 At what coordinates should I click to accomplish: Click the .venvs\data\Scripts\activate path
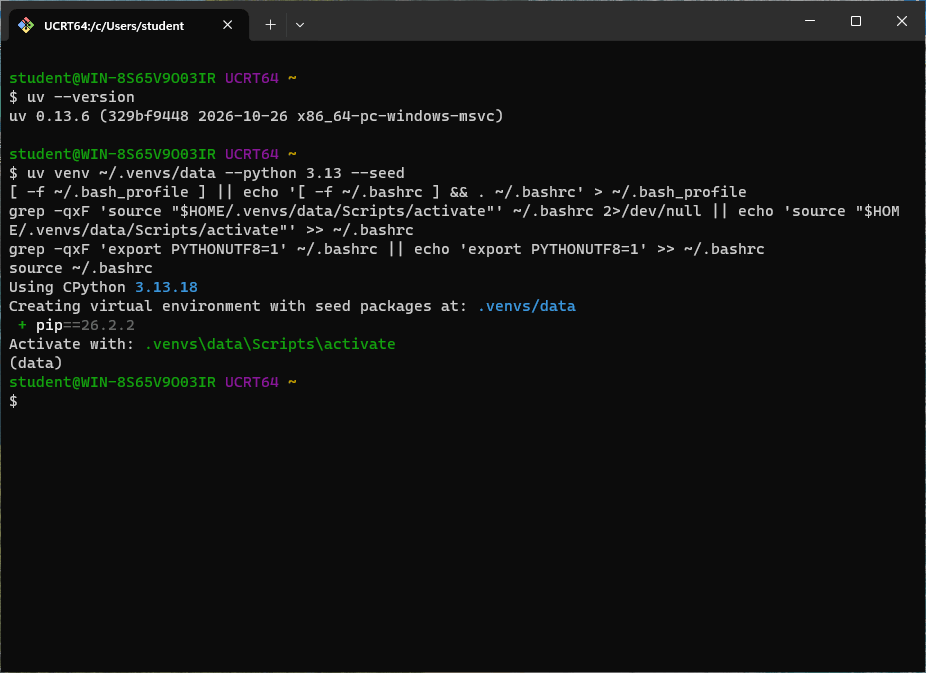pos(270,344)
